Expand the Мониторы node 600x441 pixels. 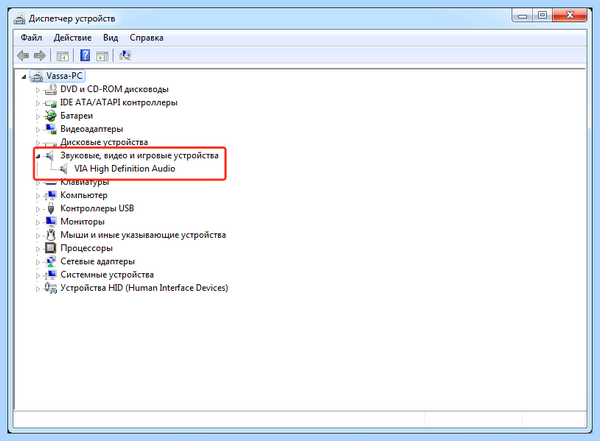(38, 222)
